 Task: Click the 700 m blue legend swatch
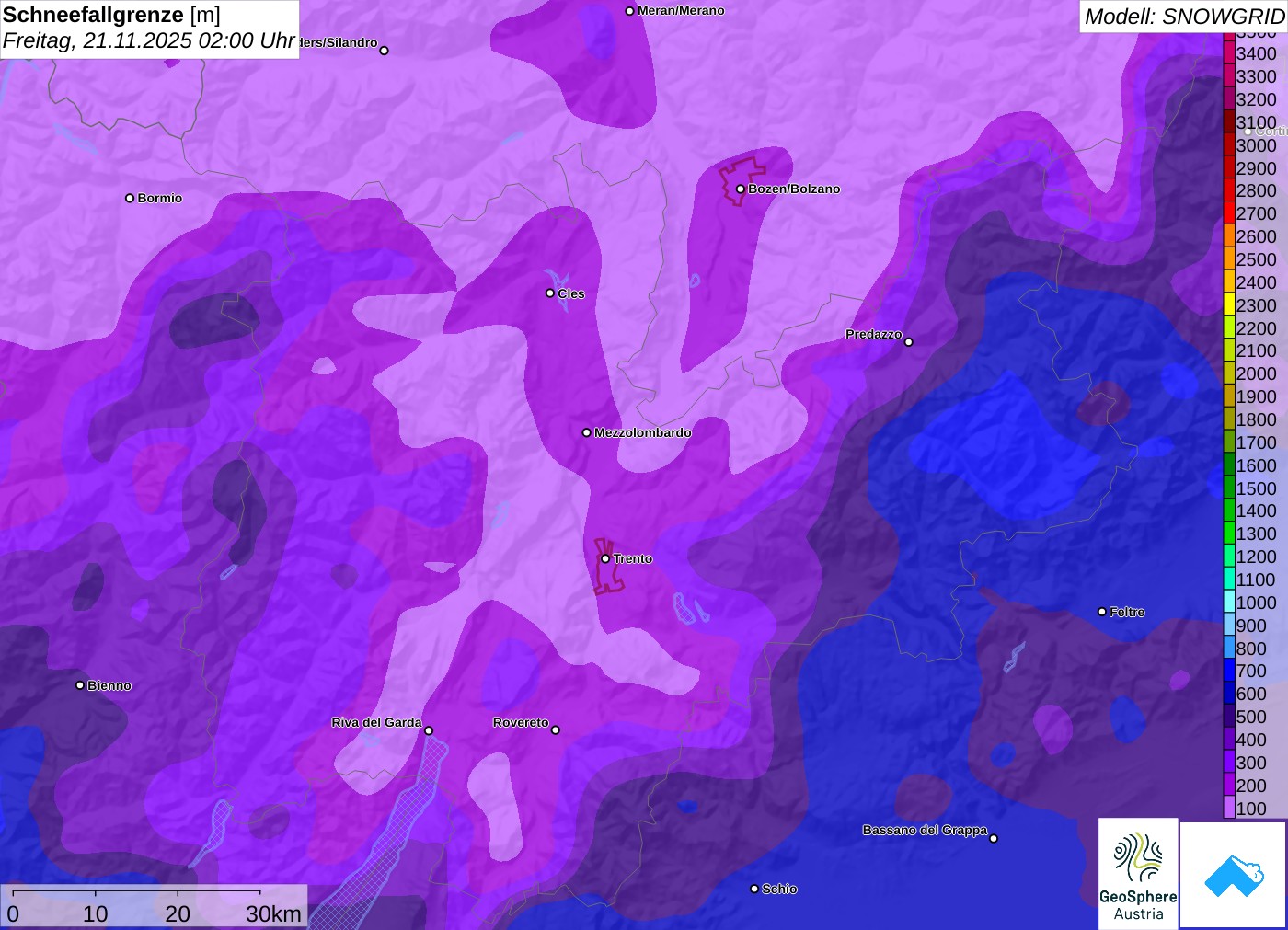point(1229,672)
